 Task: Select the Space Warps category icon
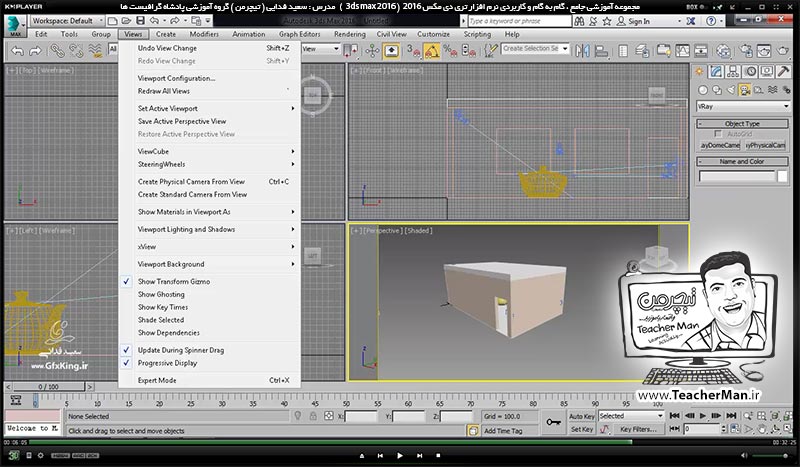coord(772,90)
